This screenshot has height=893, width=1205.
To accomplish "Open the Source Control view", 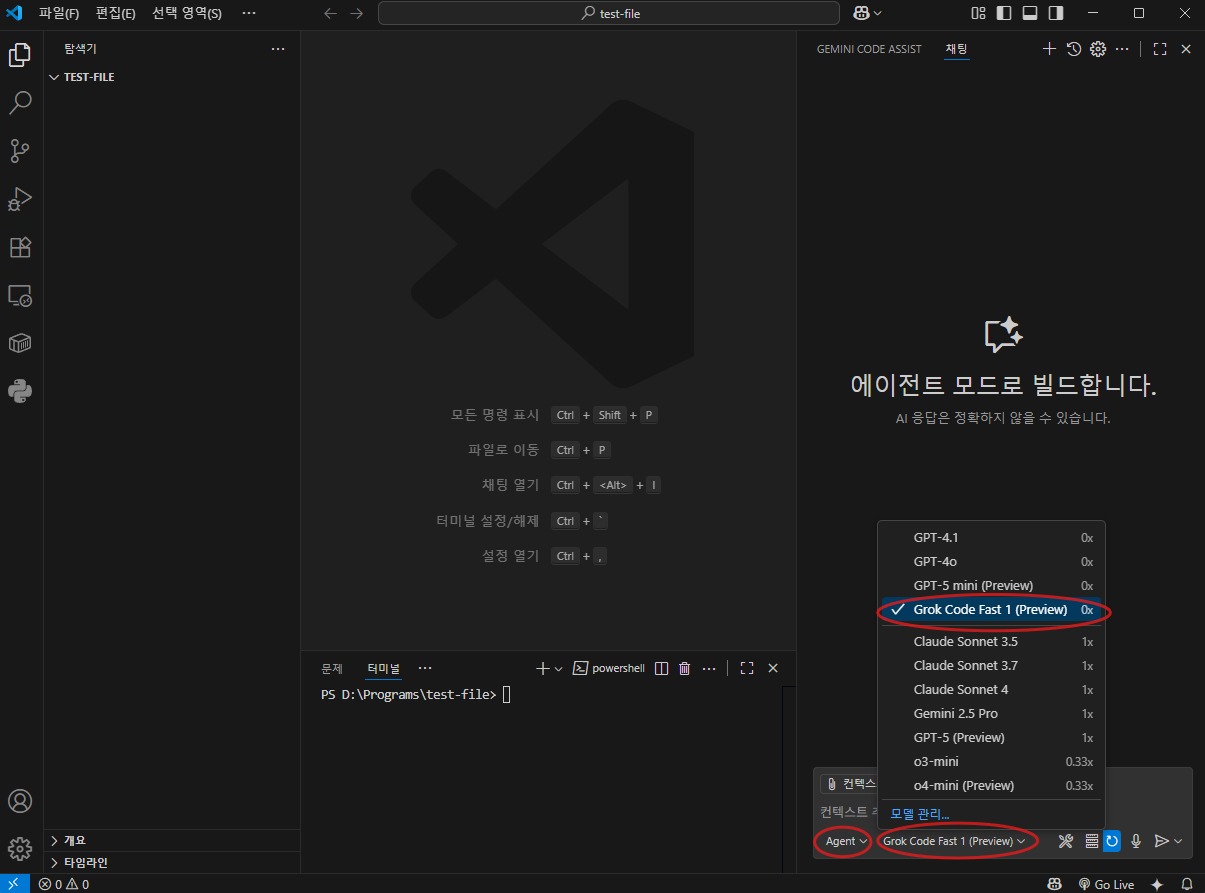I will [x=20, y=150].
